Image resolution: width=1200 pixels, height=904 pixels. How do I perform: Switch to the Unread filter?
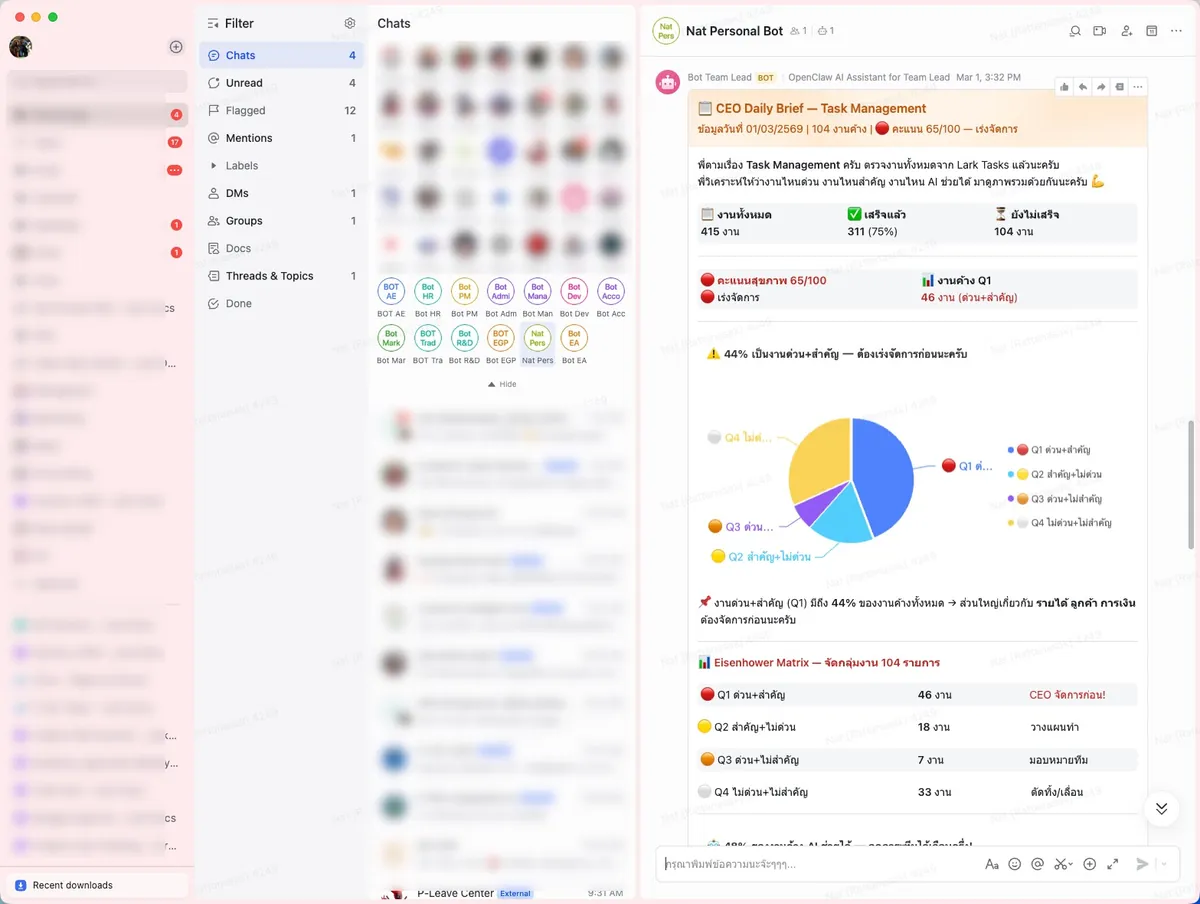(242, 83)
